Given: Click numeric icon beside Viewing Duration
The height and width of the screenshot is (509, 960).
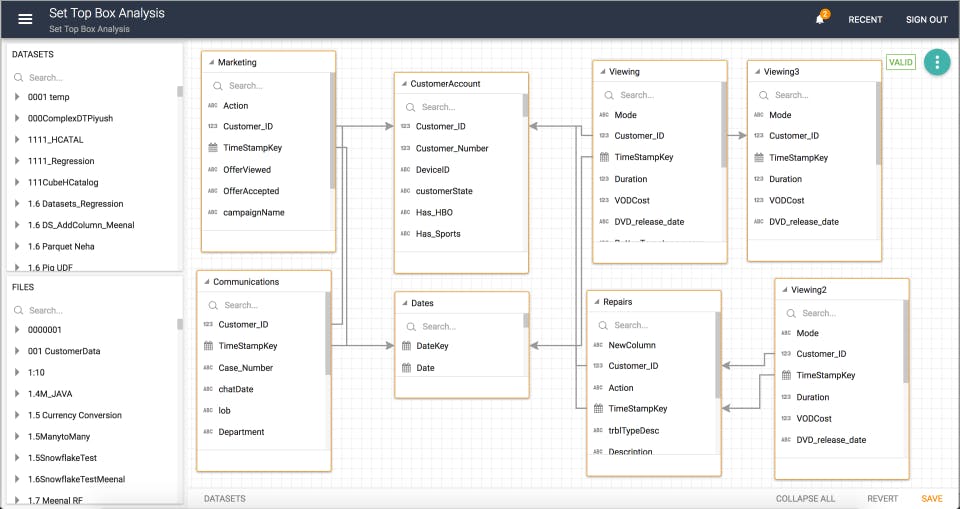Looking at the screenshot, I should point(604,179).
